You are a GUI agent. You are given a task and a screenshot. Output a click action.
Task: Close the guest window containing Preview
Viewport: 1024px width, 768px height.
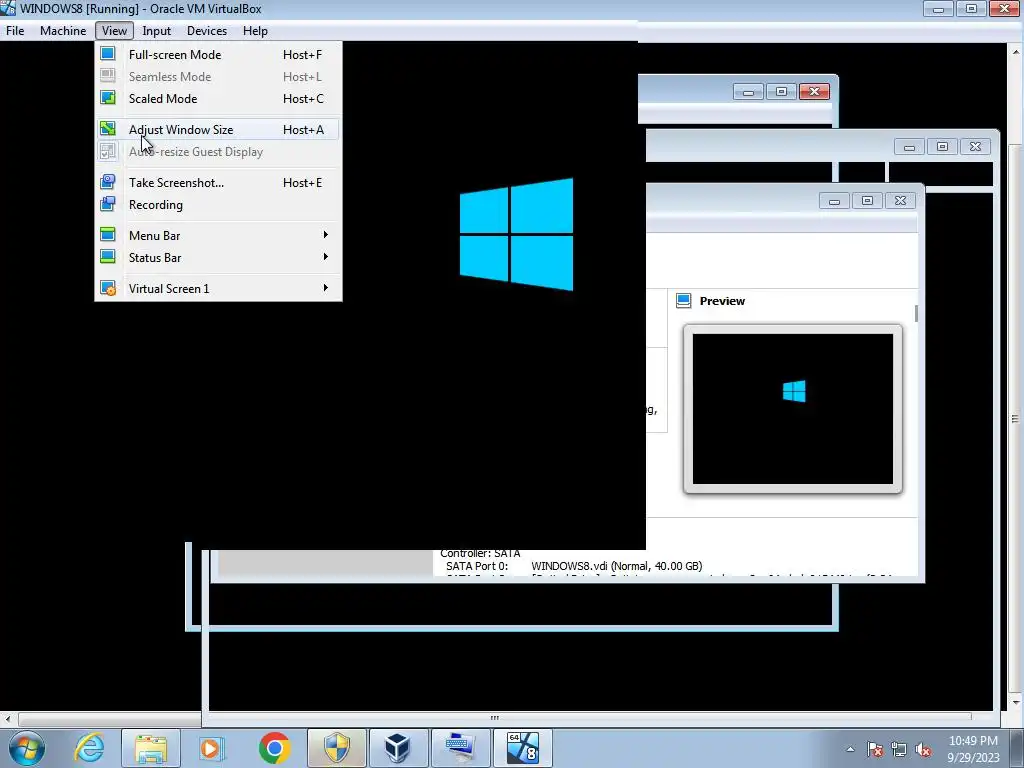(x=901, y=200)
